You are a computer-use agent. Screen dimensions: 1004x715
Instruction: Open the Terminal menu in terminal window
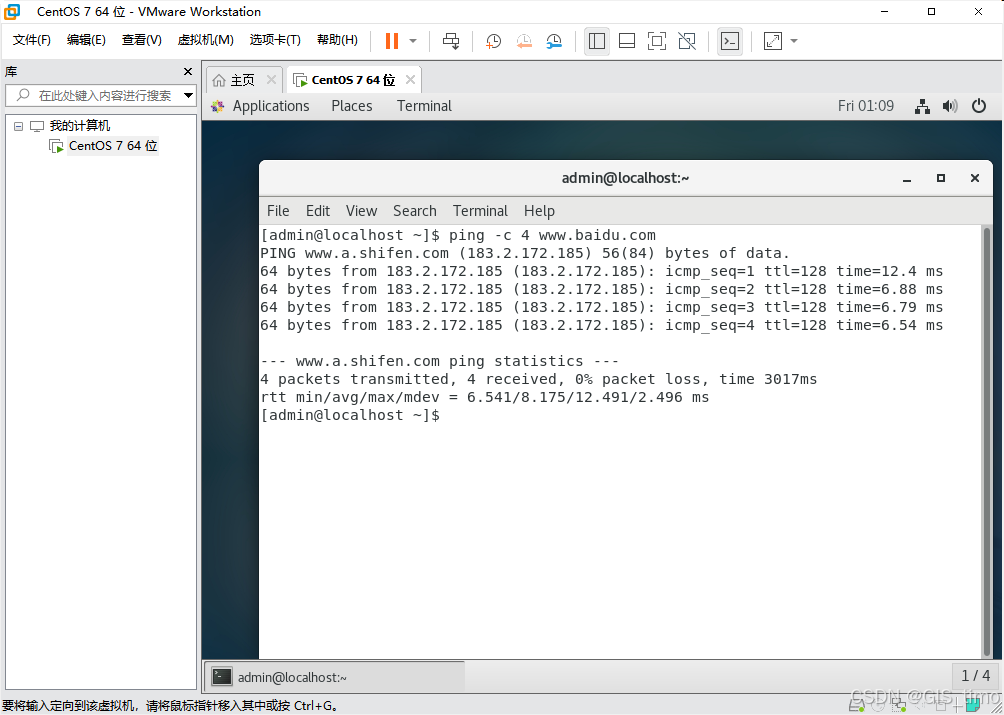480,211
